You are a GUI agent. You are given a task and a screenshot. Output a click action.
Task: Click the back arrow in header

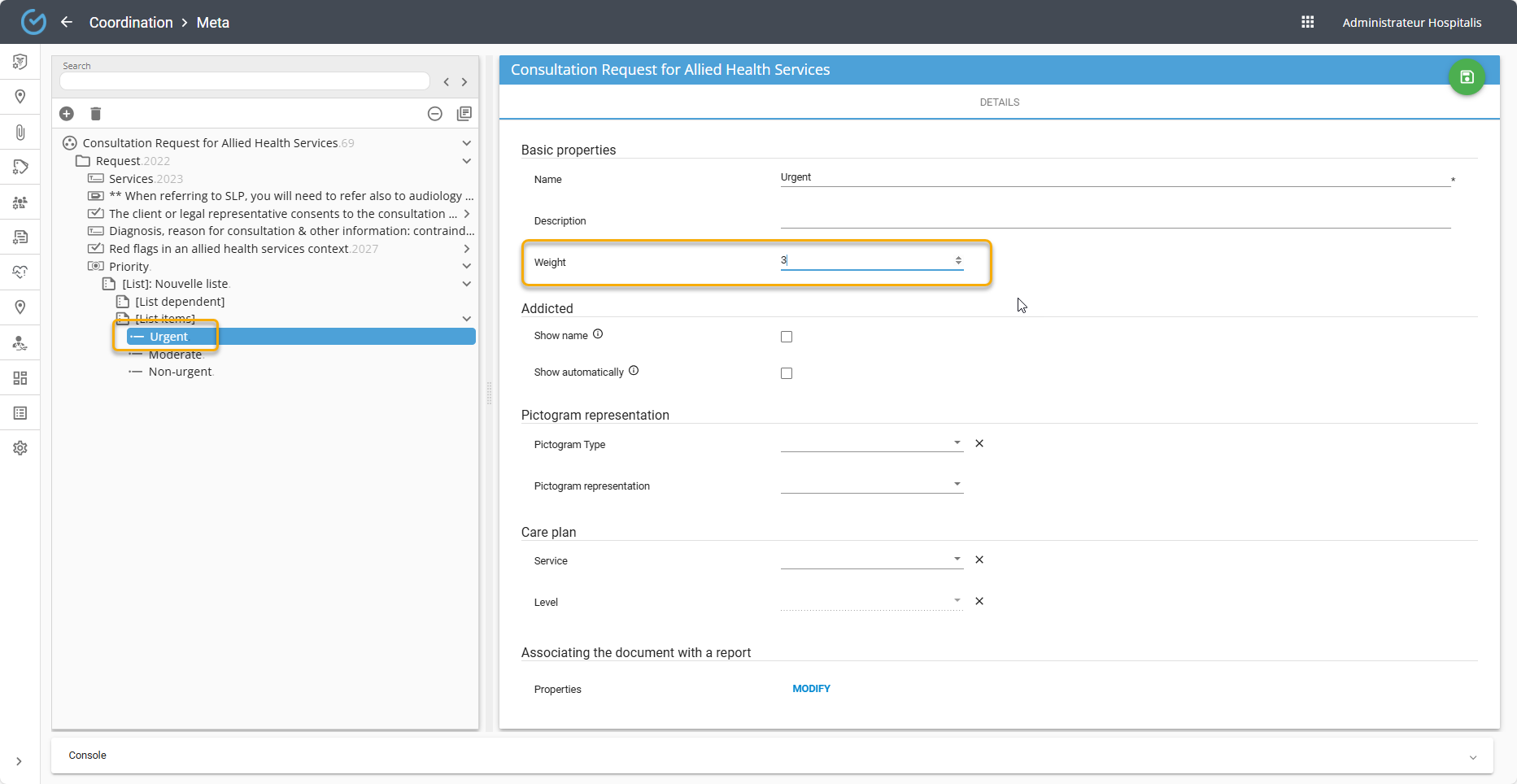pos(67,22)
